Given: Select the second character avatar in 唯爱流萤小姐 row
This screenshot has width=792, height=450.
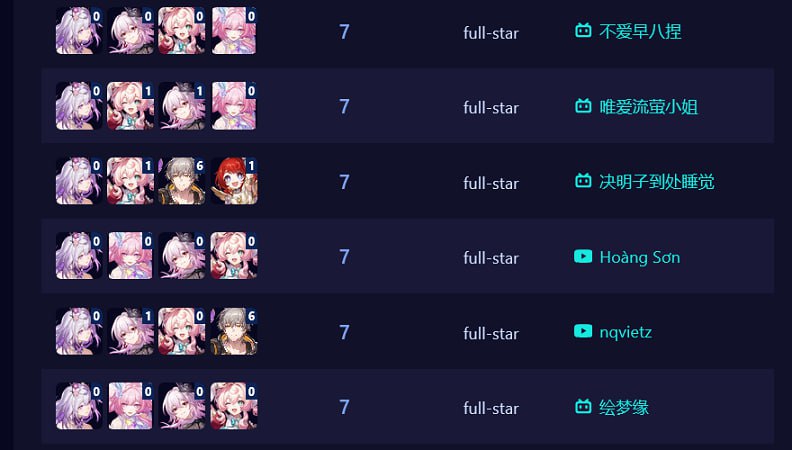Looking at the screenshot, I should 130,106.
